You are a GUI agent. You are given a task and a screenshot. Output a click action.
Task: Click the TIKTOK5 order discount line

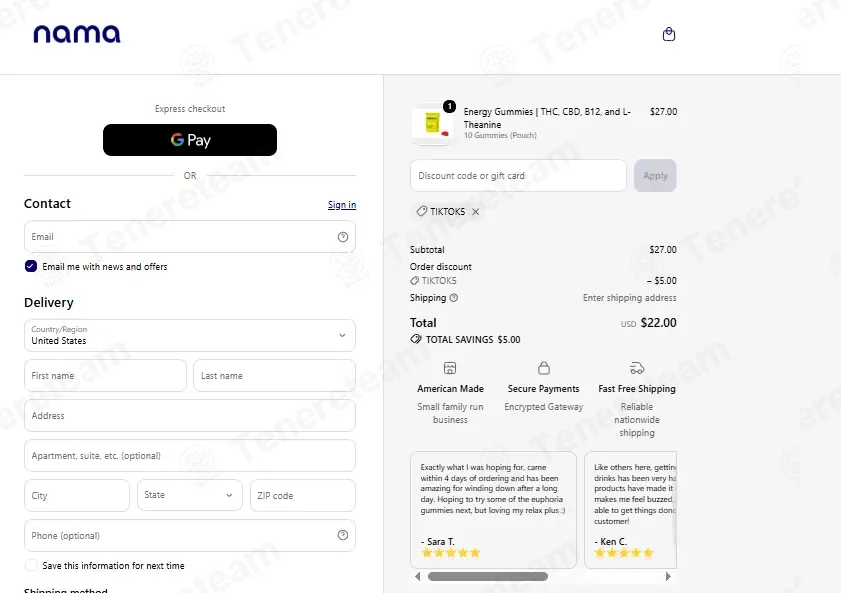pos(543,280)
